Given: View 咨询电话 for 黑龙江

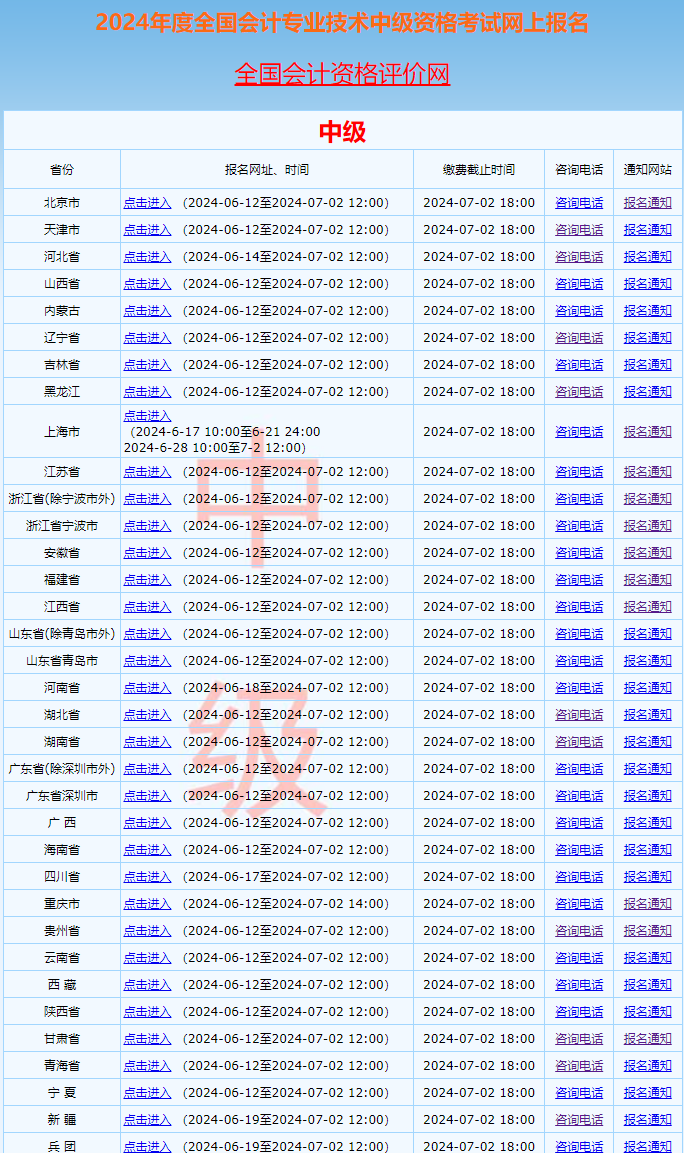Looking at the screenshot, I should 579,392.
